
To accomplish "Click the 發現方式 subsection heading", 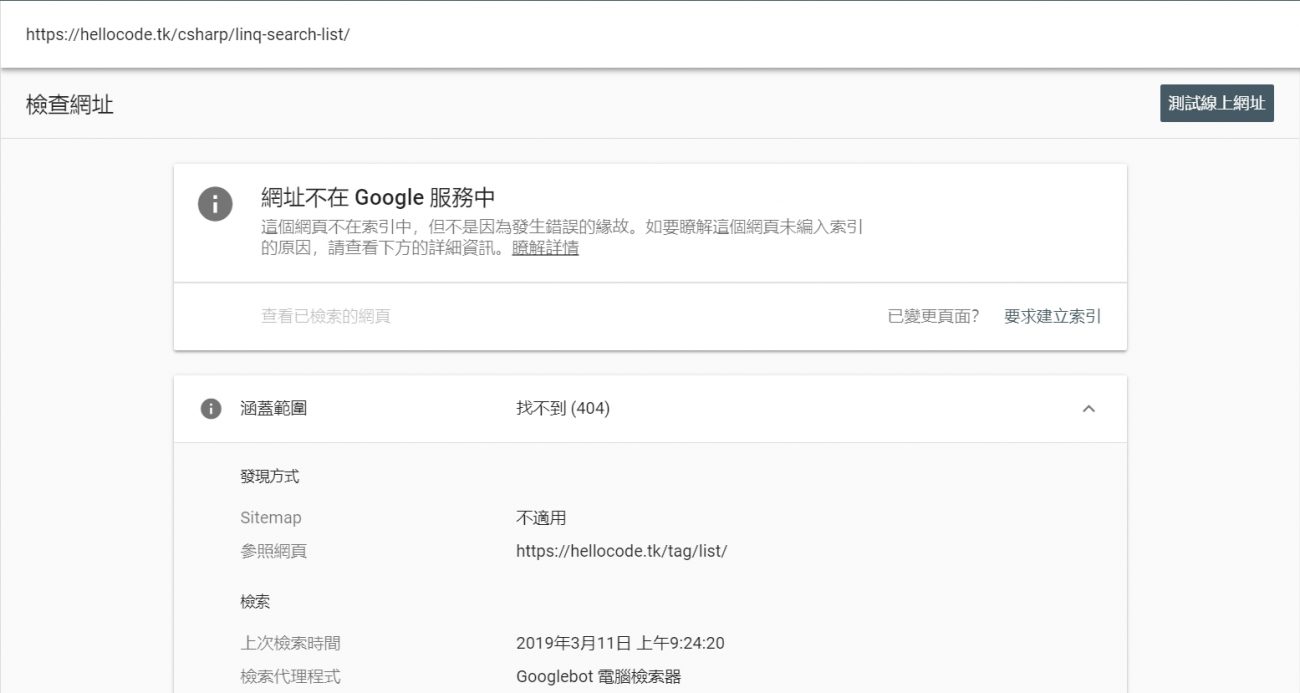I will [269, 476].
